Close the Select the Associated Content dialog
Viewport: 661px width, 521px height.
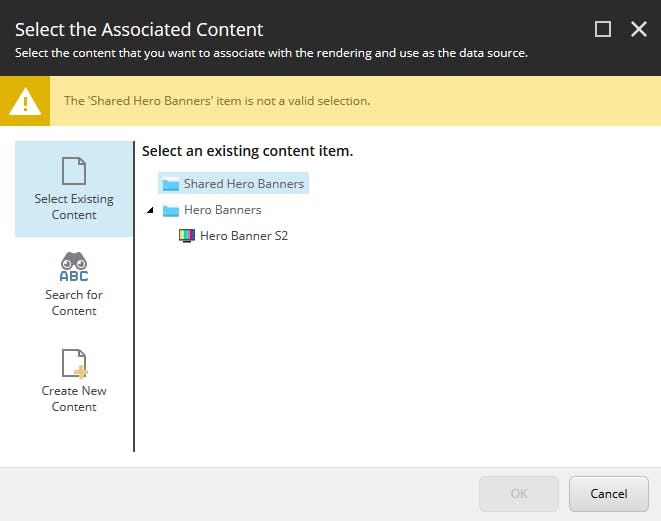click(639, 30)
